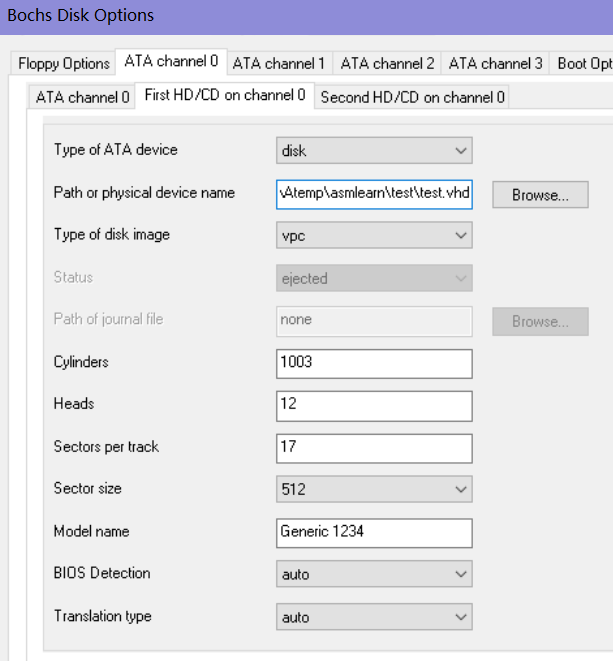Click the Heads input field

coord(374,406)
